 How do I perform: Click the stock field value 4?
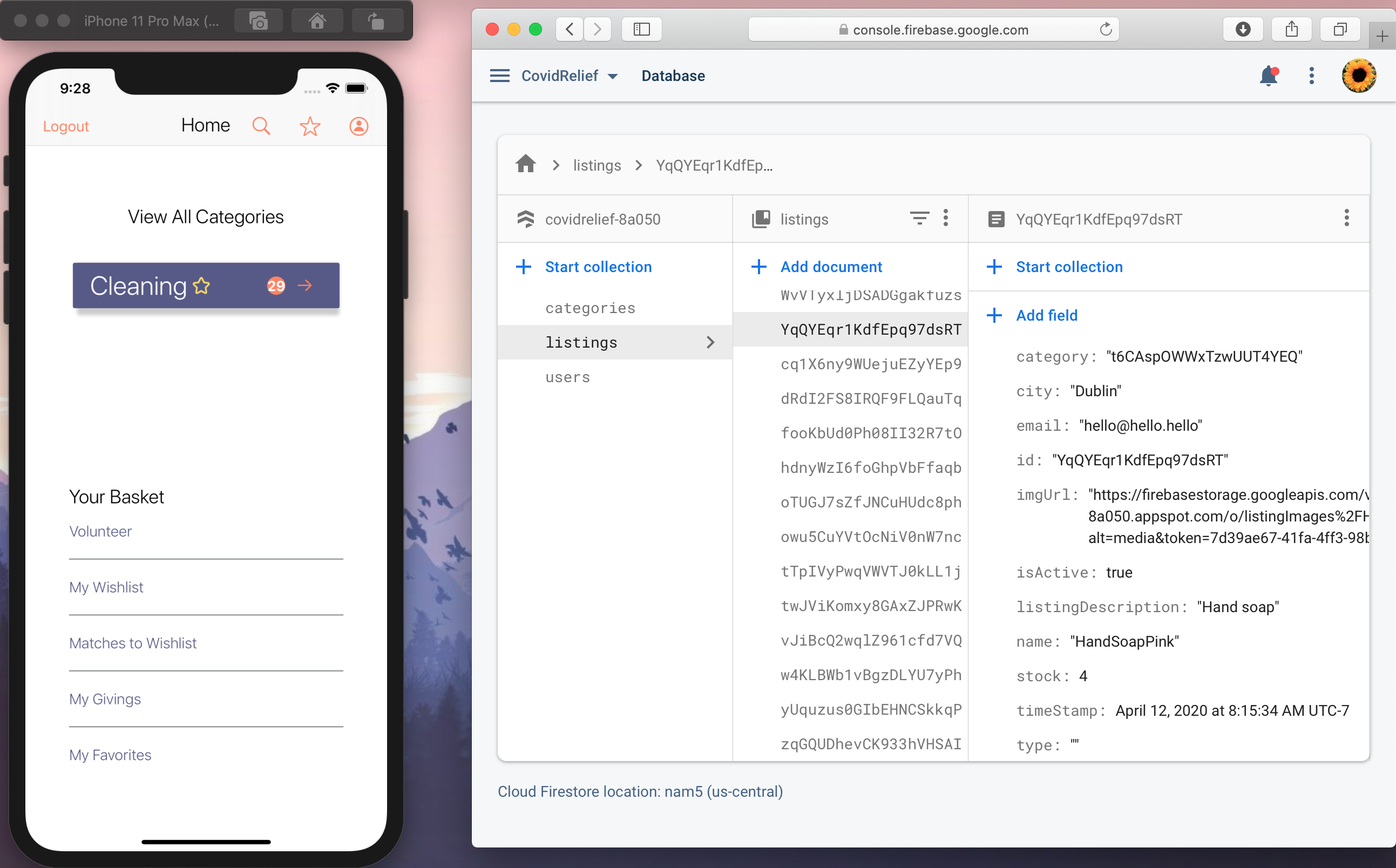(x=1082, y=676)
